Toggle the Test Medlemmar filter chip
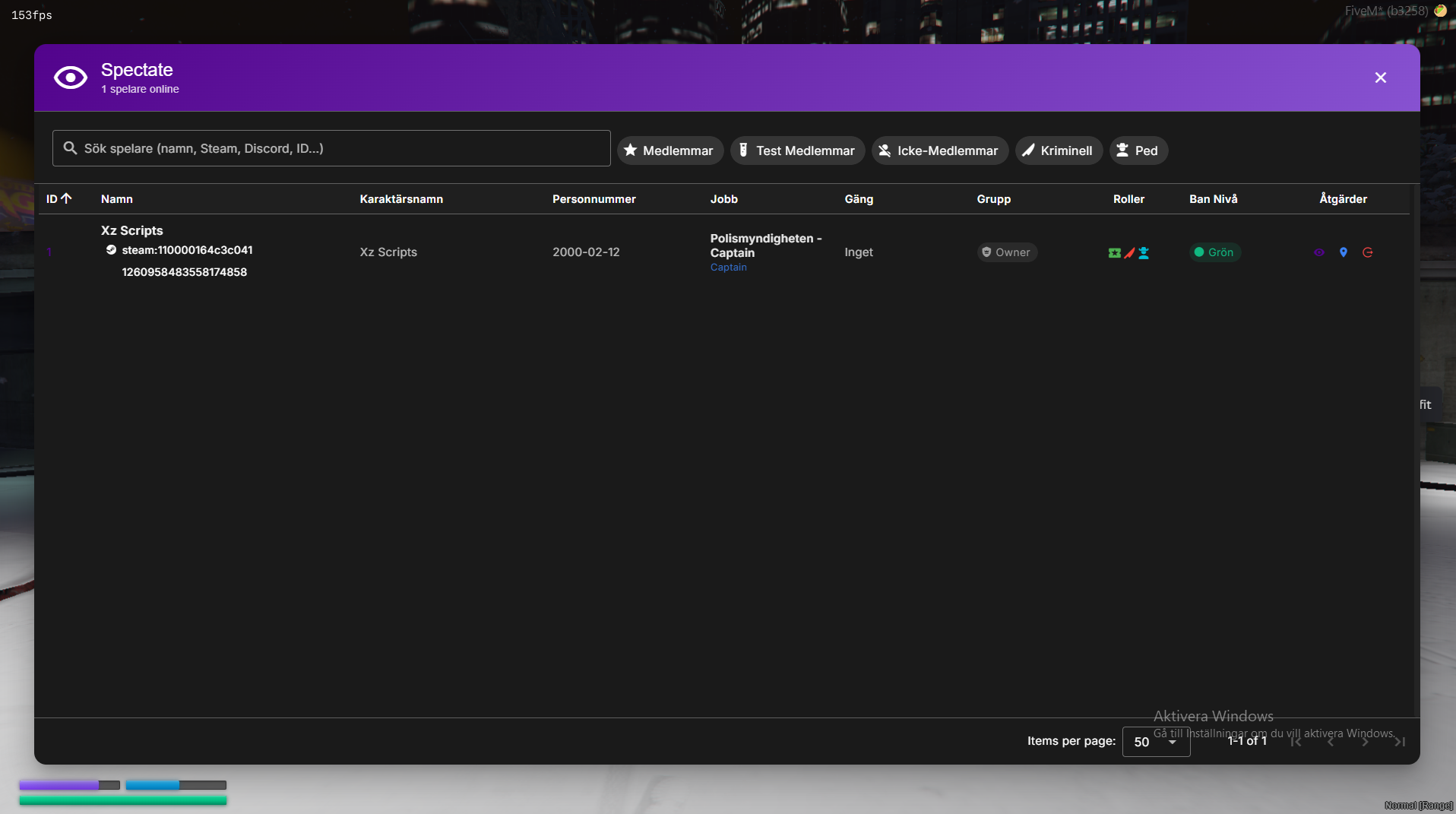The height and width of the screenshot is (814, 1456). coord(797,150)
